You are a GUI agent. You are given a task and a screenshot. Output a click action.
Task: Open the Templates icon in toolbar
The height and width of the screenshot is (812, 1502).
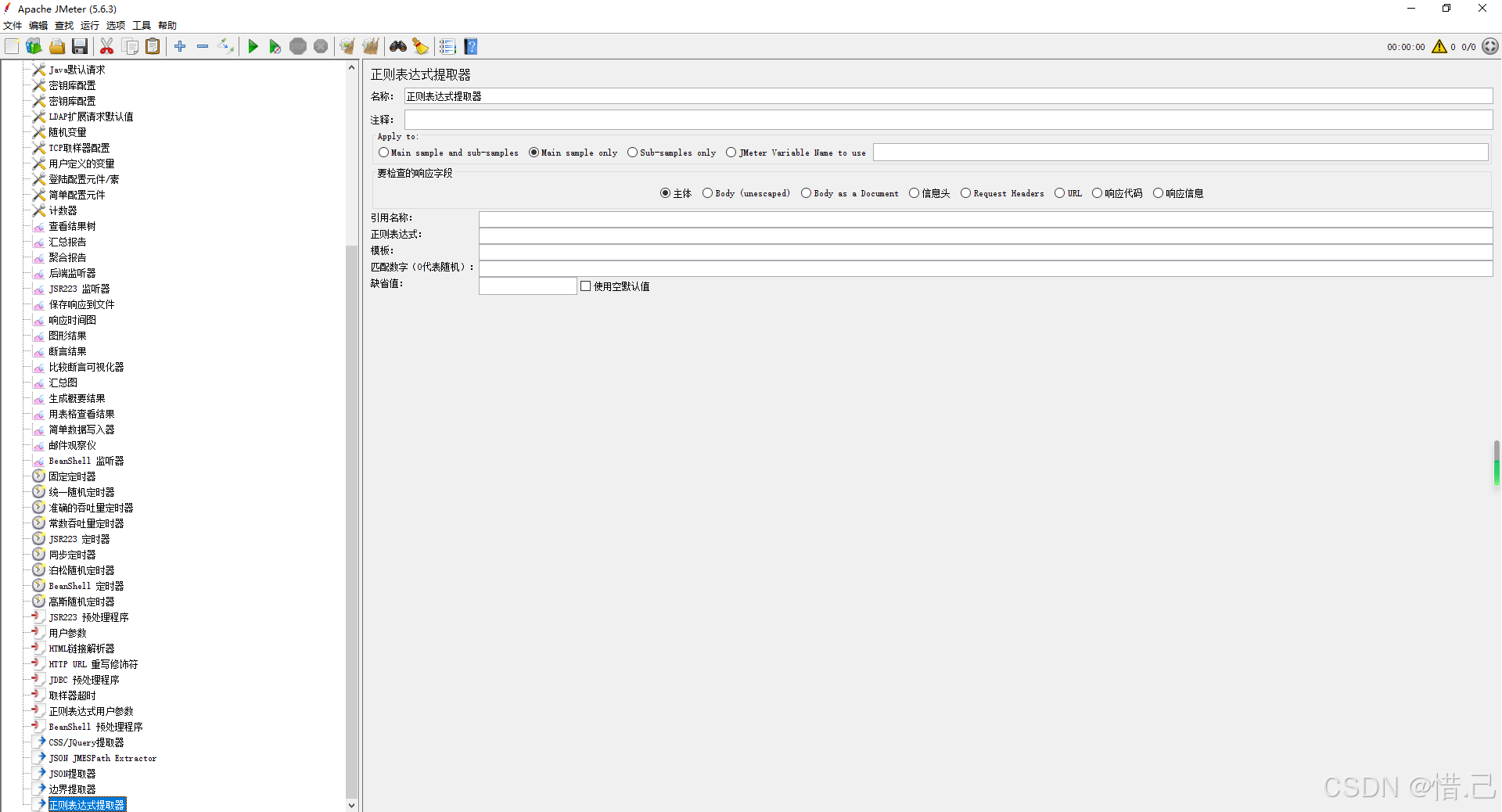tap(34, 47)
